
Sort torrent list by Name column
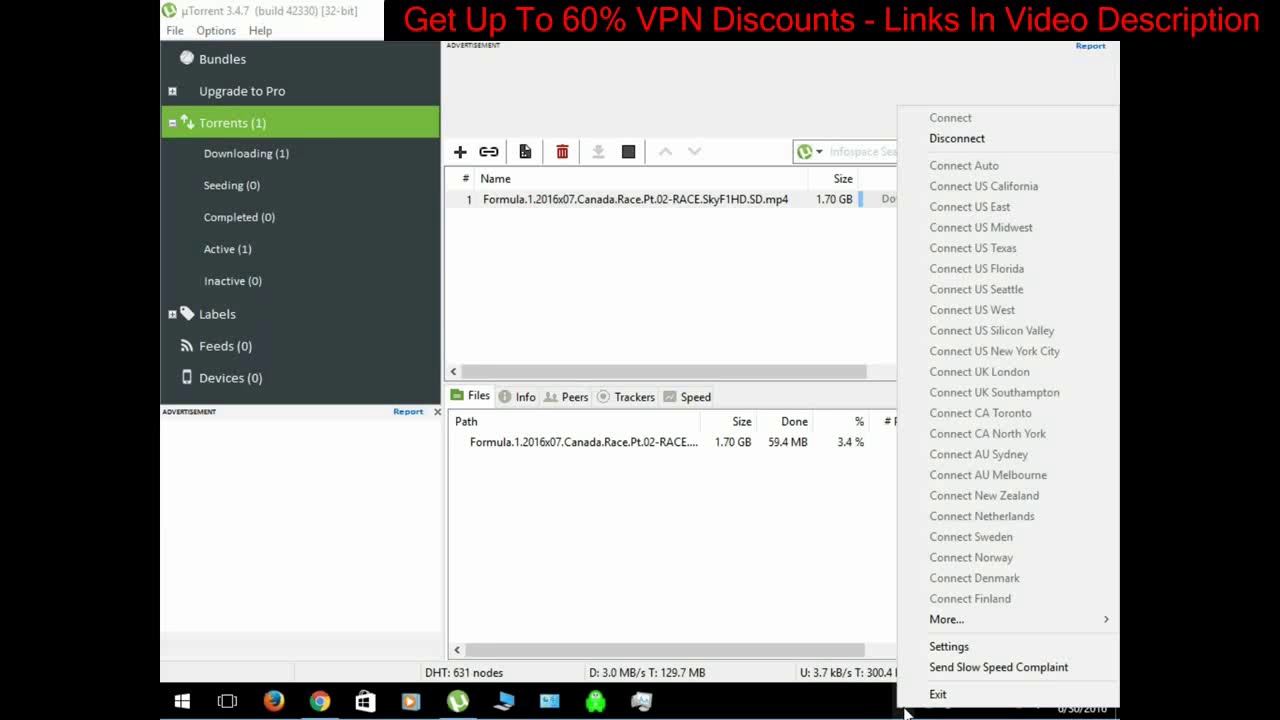[x=495, y=179]
